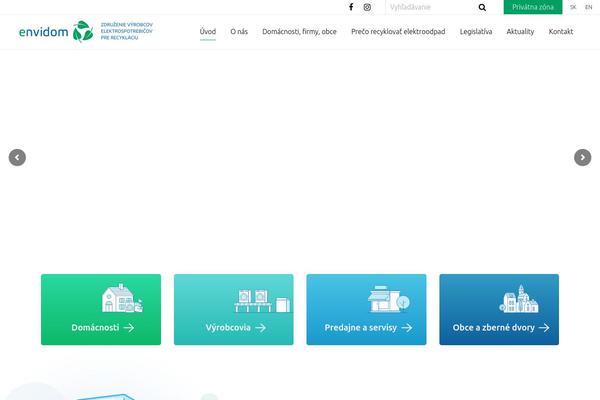Click the search magnifier icon
Image resolution: width=600 pixels, height=400 pixels.
click(482, 7)
